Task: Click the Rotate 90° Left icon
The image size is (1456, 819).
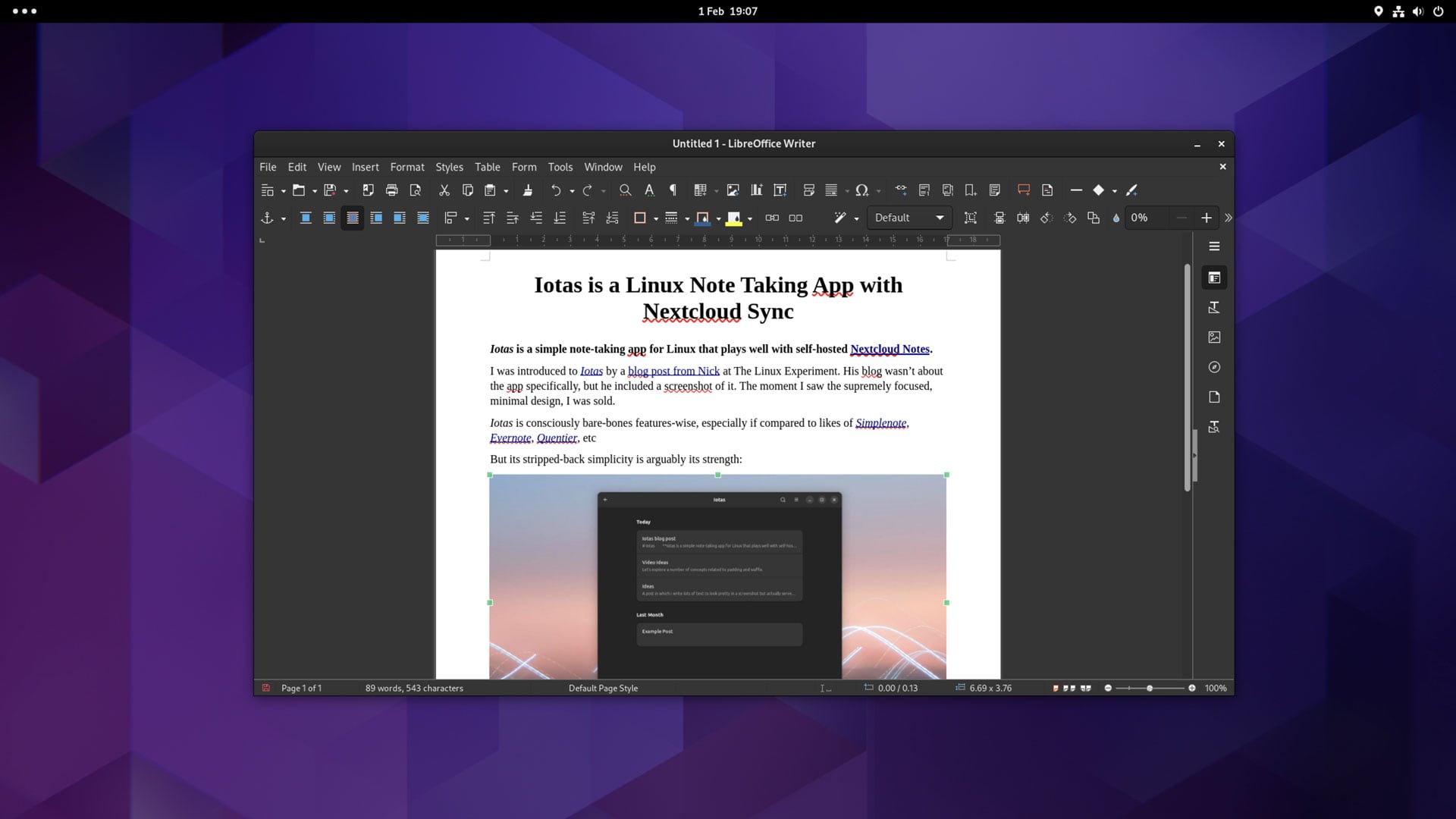Action: click(x=1046, y=218)
